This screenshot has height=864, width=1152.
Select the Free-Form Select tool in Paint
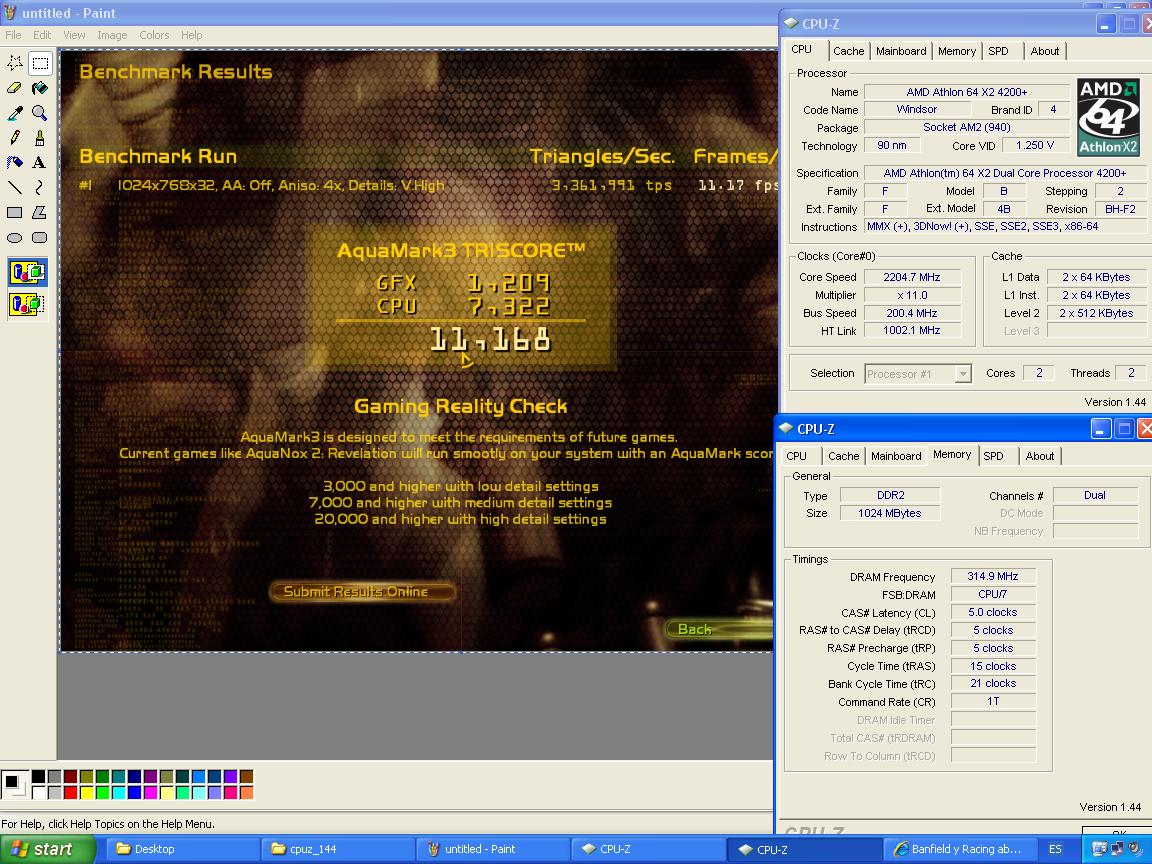(15, 63)
